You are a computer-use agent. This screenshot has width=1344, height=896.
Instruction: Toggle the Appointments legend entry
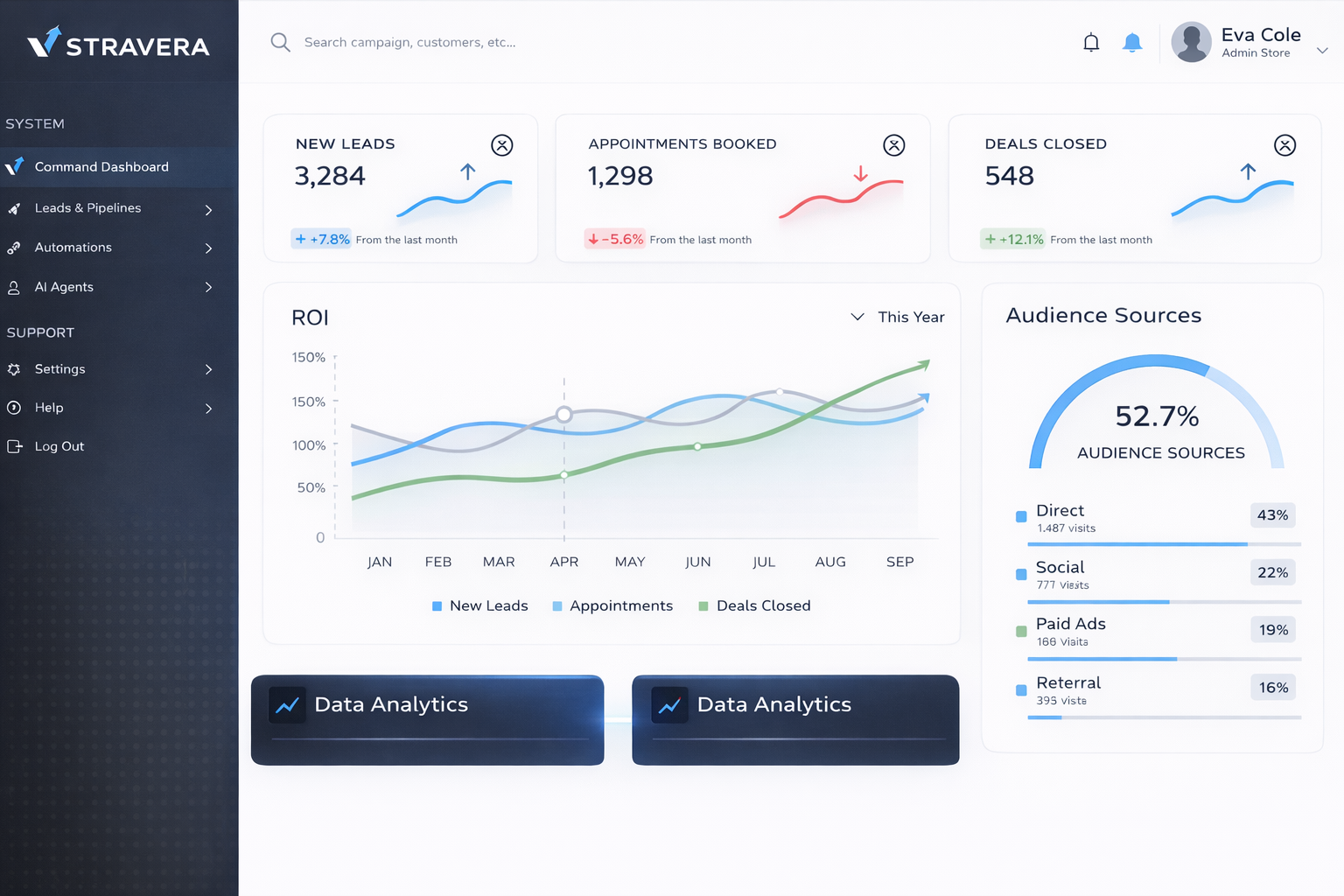coord(612,605)
